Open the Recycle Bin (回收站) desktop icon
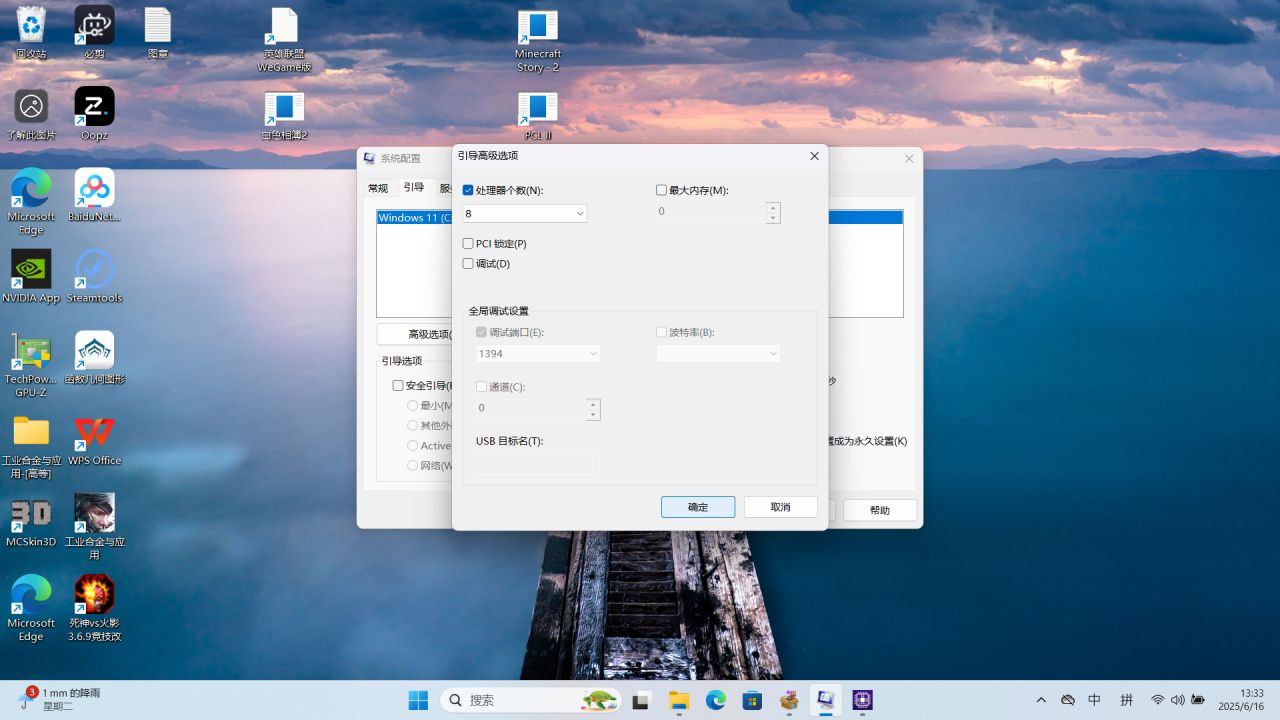 pos(31,32)
